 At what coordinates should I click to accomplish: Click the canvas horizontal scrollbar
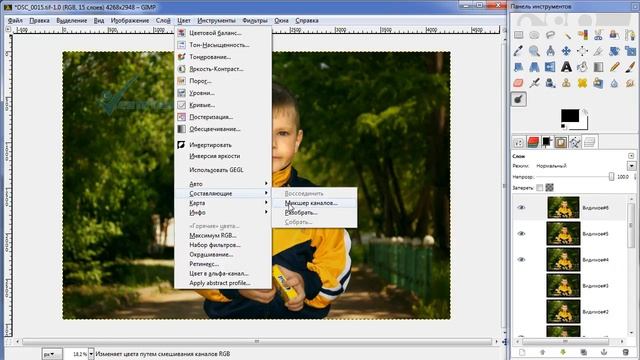tap(257, 341)
